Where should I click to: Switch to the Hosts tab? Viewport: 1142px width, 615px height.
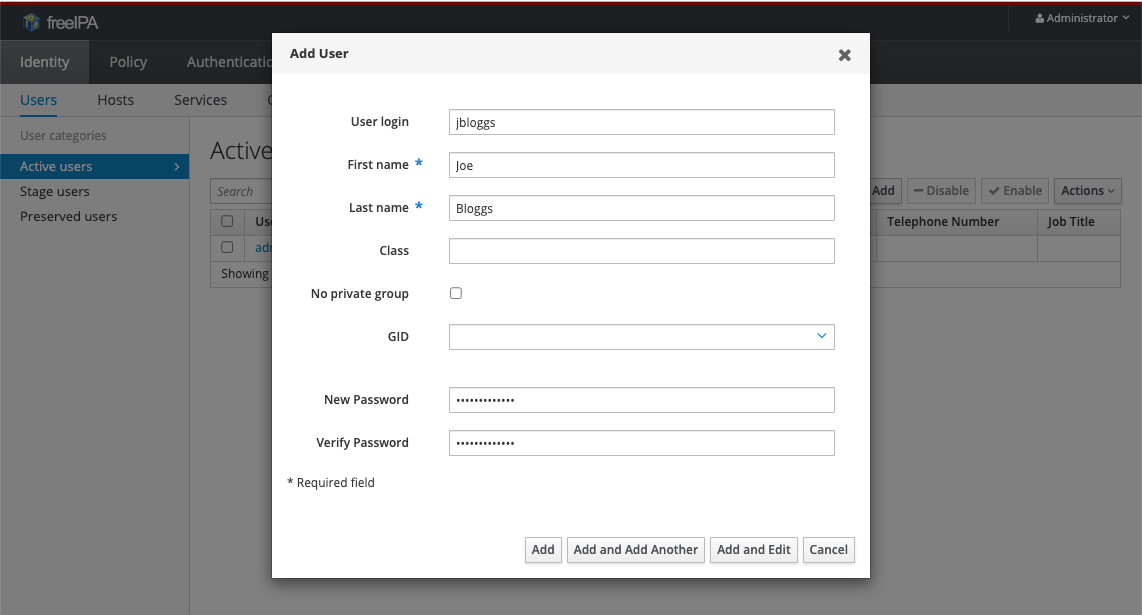(115, 99)
